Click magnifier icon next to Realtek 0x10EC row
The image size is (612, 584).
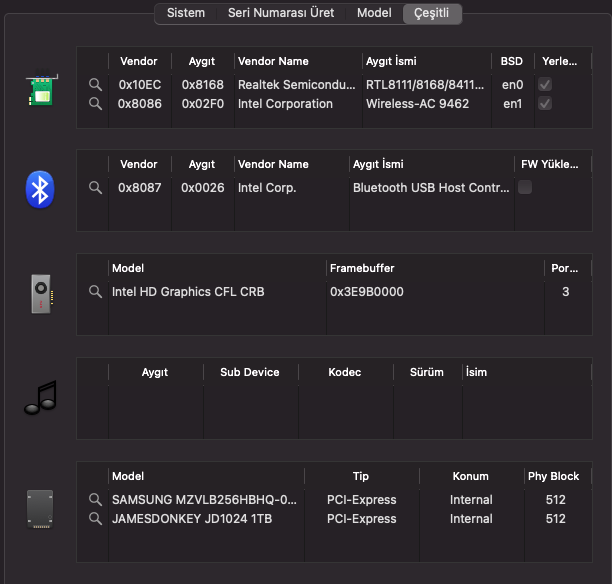95,85
